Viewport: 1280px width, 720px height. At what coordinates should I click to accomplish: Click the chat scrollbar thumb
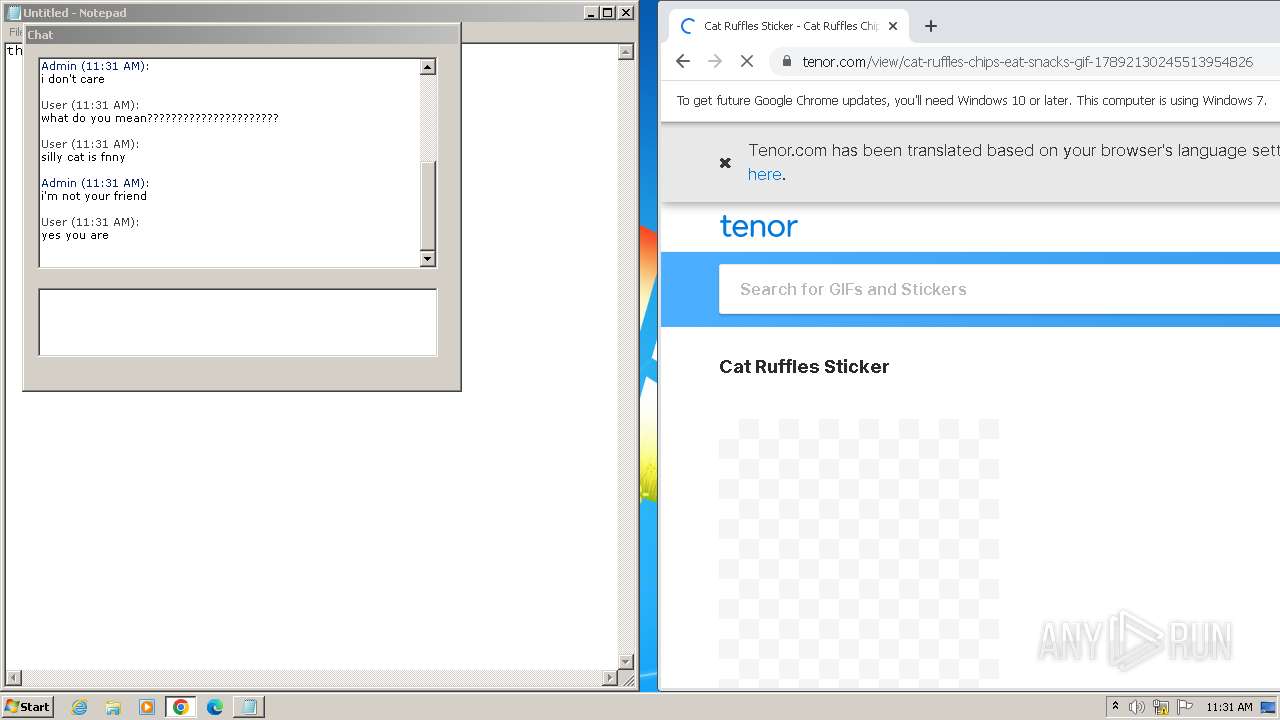point(428,205)
